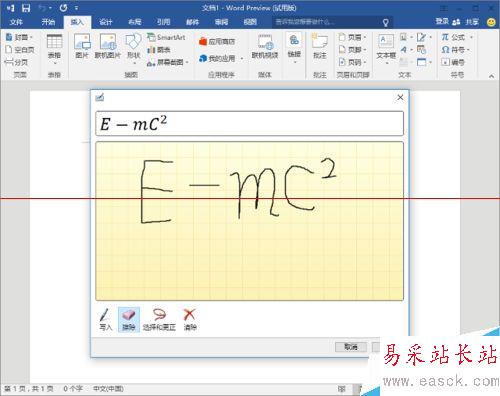Open My Apps add-ins
500x396 pixels.
[x=217, y=58]
